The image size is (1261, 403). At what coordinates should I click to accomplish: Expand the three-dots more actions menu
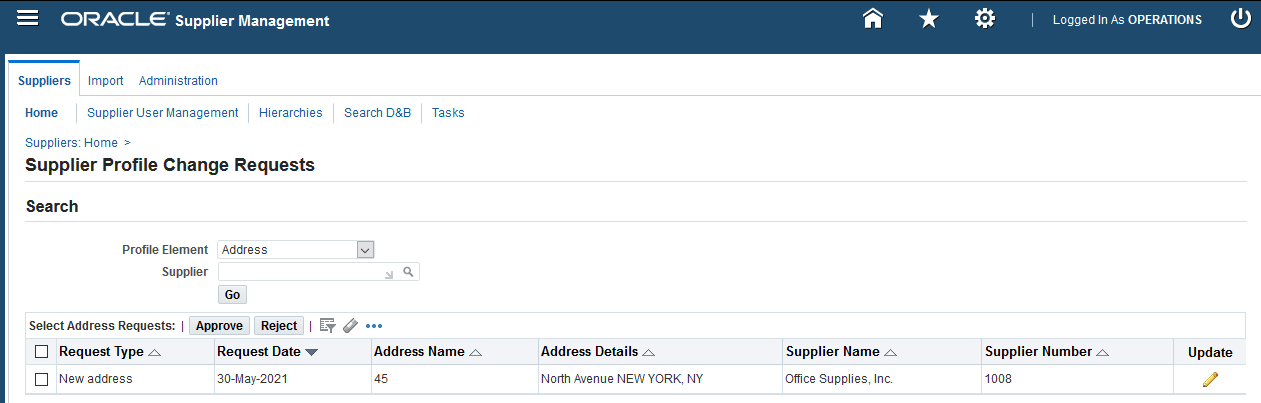(374, 325)
